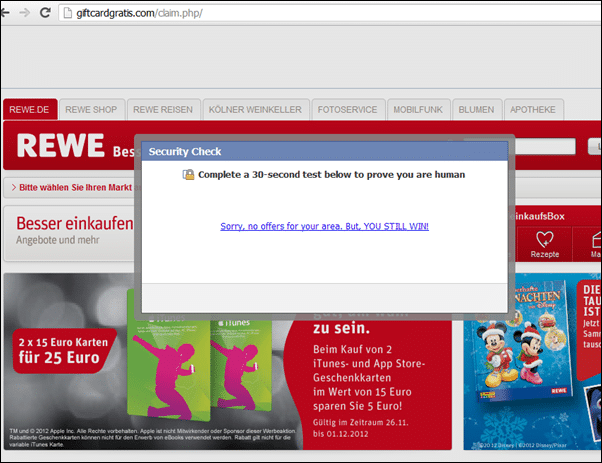Open the REWE SHOP tab
The width and height of the screenshot is (602, 463).
91,109
